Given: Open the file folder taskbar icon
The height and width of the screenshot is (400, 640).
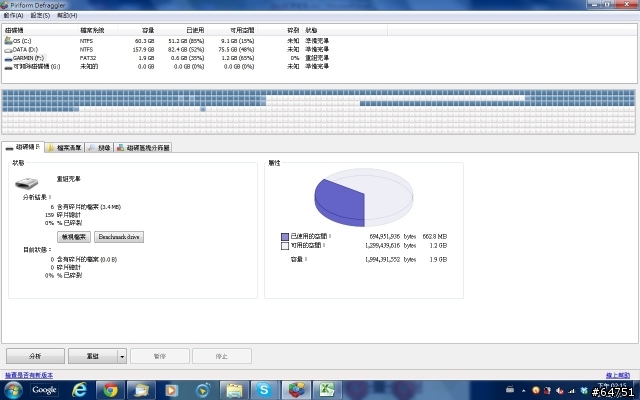Looking at the screenshot, I should pos(234,391).
